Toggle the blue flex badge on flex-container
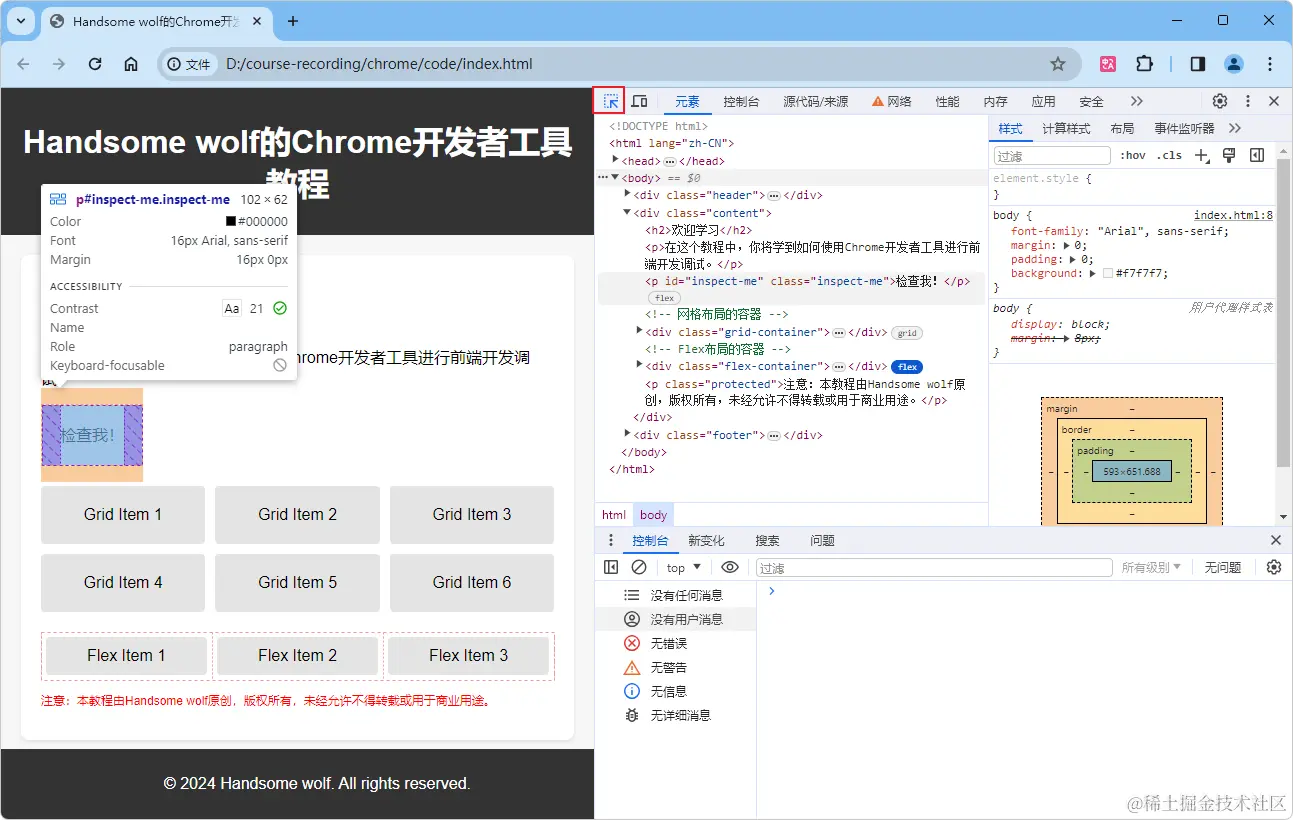This screenshot has height=820, width=1293. pyautogui.click(x=906, y=367)
